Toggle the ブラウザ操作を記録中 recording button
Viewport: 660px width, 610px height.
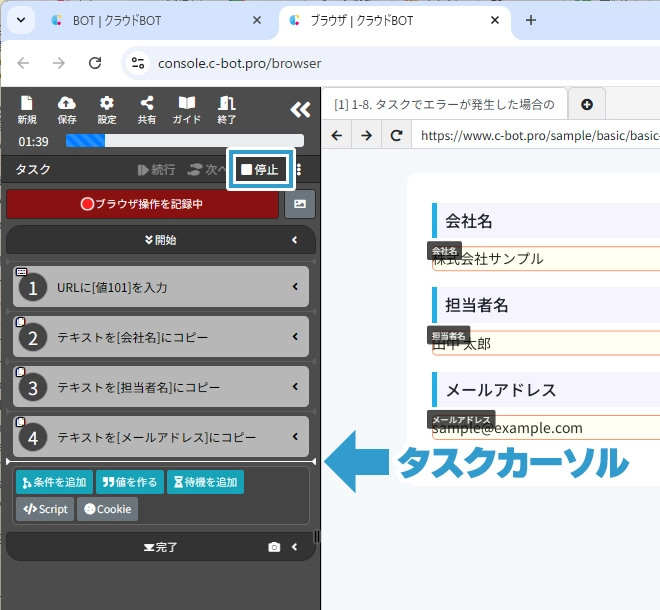click(x=142, y=204)
